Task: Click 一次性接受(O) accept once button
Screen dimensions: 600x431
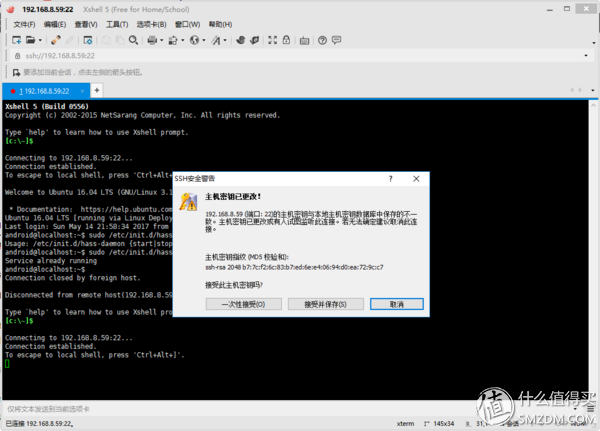Action: (244, 304)
